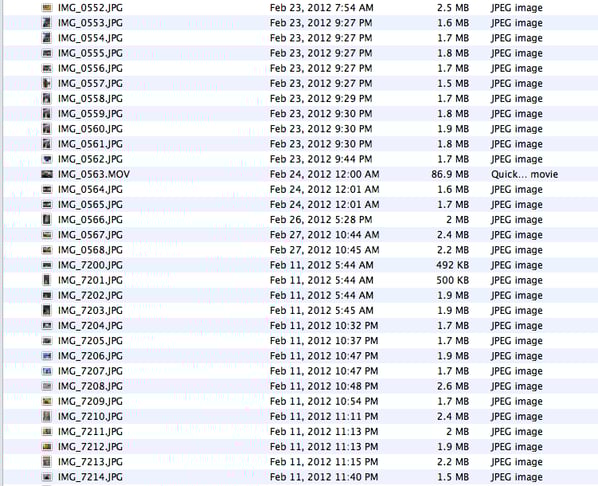Click the file icon beside IMG_0566.JPG
This screenshot has width=598, height=486.
tap(47, 220)
